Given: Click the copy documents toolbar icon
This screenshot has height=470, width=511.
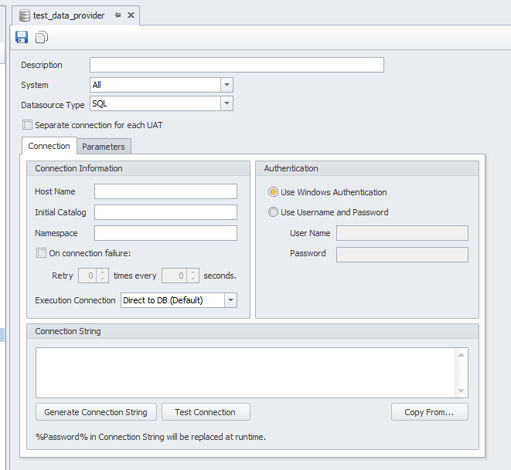Looking at the screenshot, I should pos(42,37).
